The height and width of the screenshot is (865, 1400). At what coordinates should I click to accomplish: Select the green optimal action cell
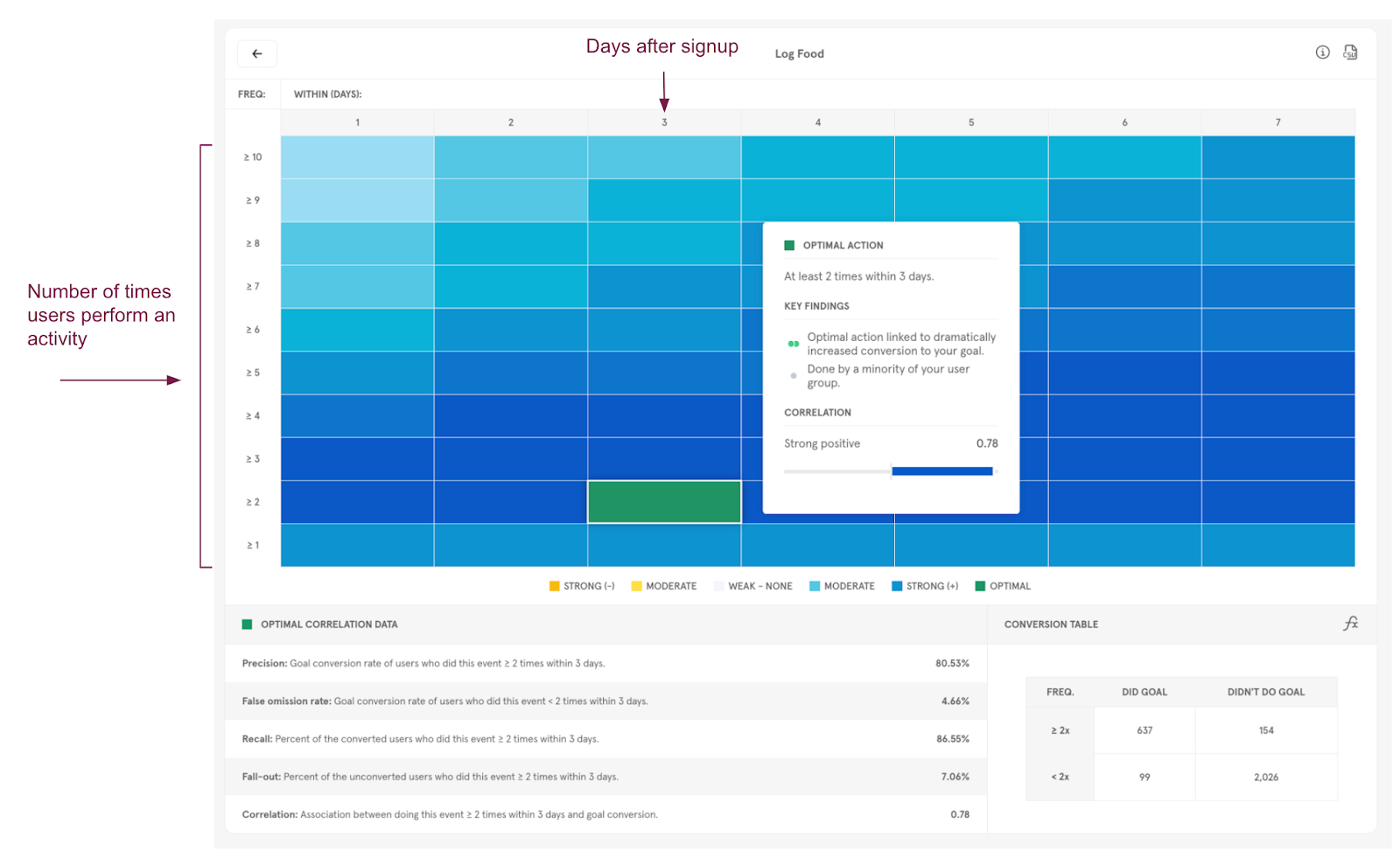click(x=664, y=502)
